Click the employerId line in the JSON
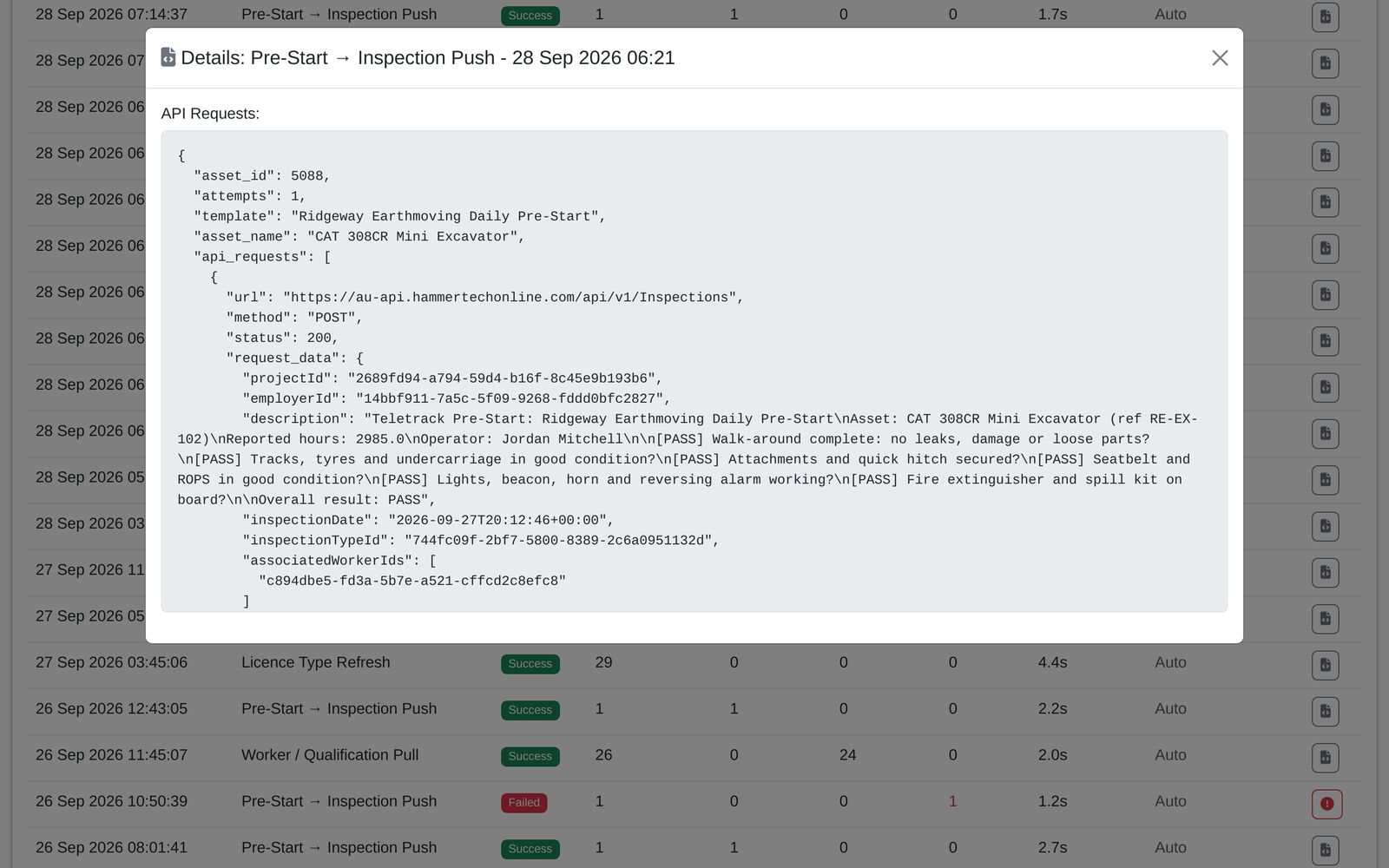 [x=457, y=398]
